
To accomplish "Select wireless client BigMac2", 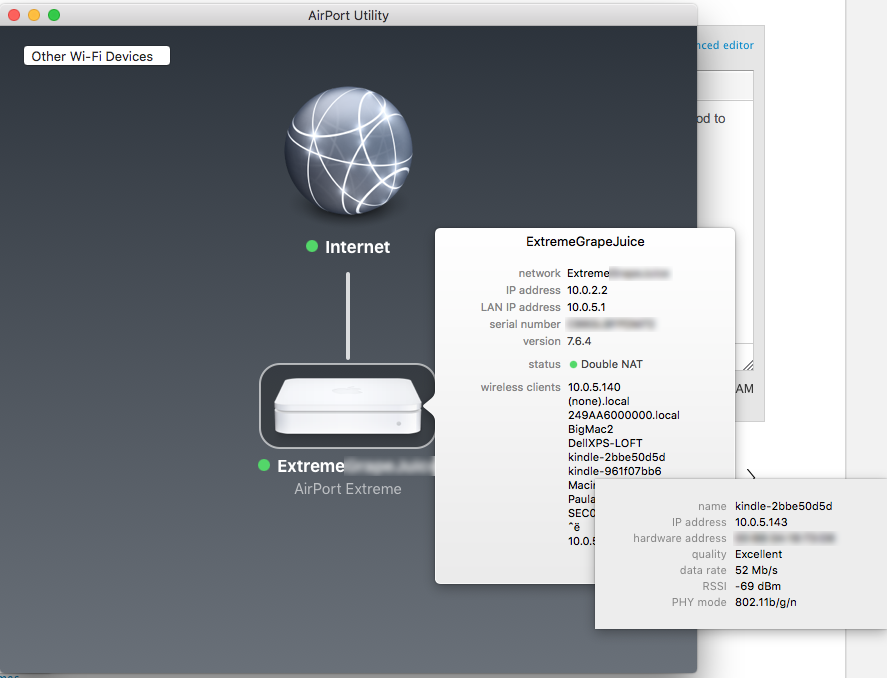I will 590,429.
